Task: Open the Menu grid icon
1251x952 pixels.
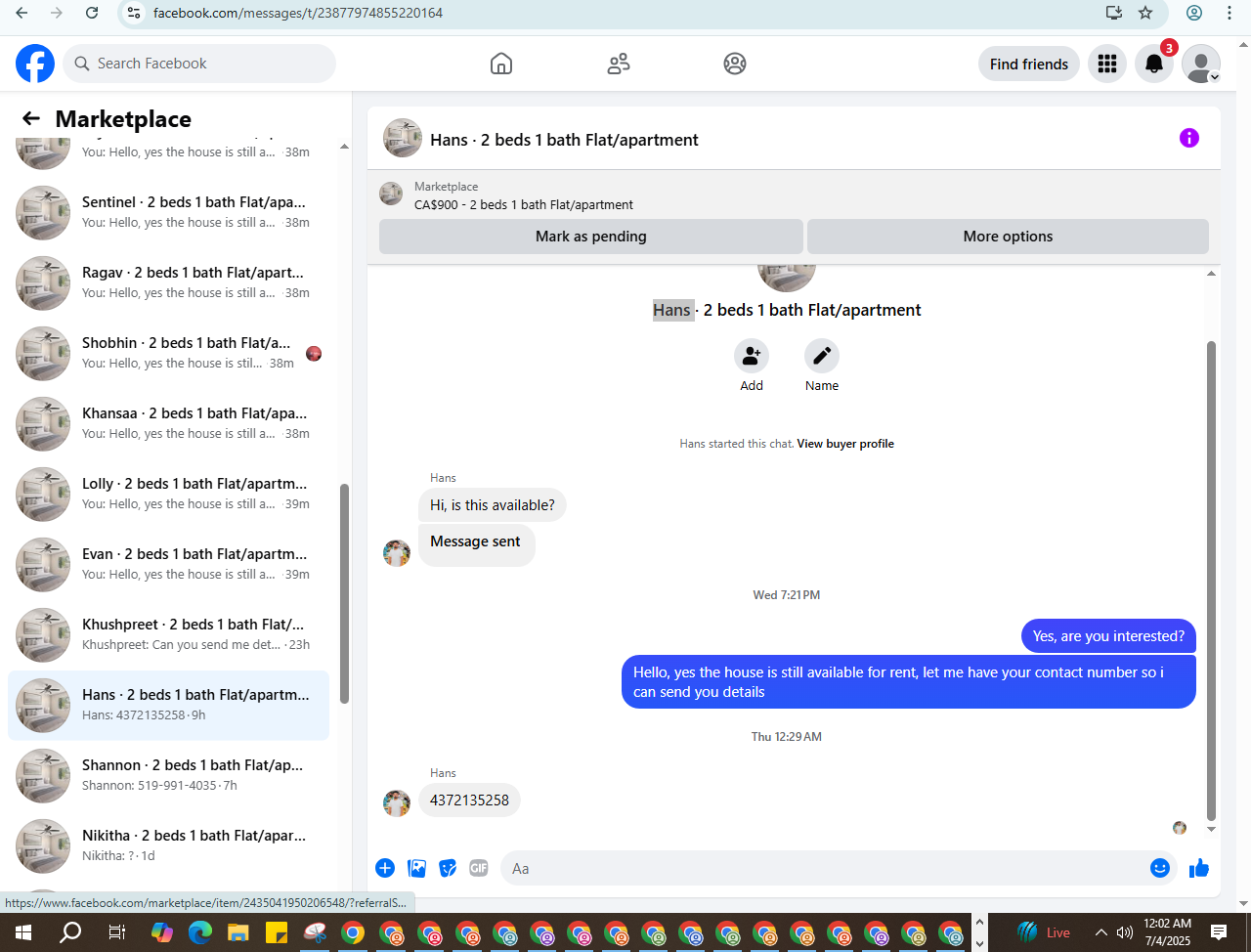Action: pyautogui.click(x=1107, y=64)
